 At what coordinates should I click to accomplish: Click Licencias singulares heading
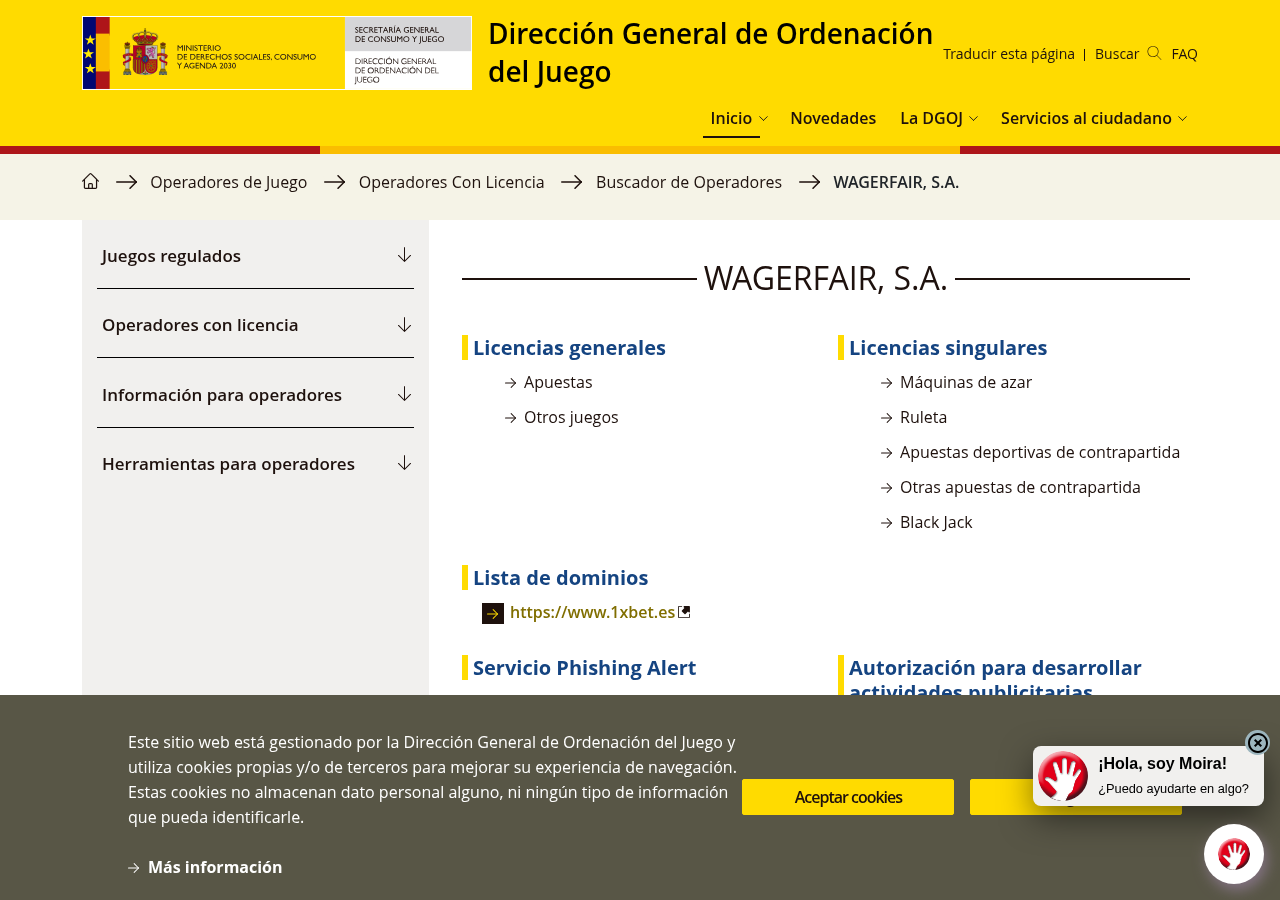pyautogui.click(x=948, y=348)
